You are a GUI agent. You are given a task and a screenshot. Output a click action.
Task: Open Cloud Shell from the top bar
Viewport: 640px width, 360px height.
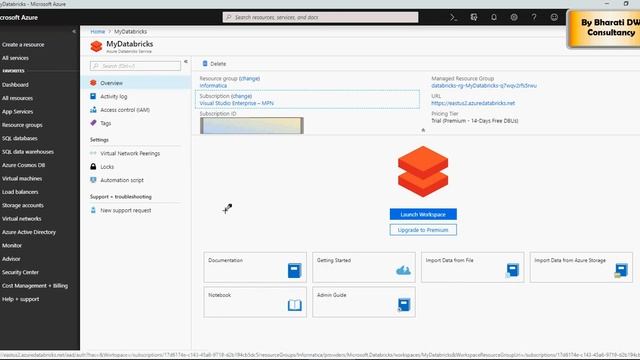coord(453,17)
